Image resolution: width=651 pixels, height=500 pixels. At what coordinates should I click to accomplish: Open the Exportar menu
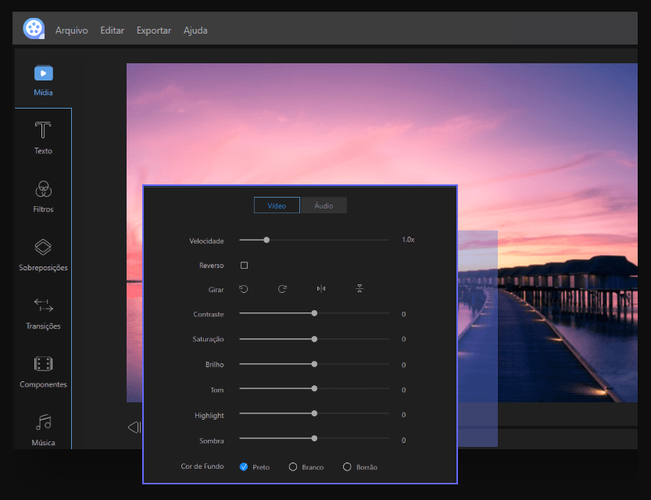(x=154, y=31)
